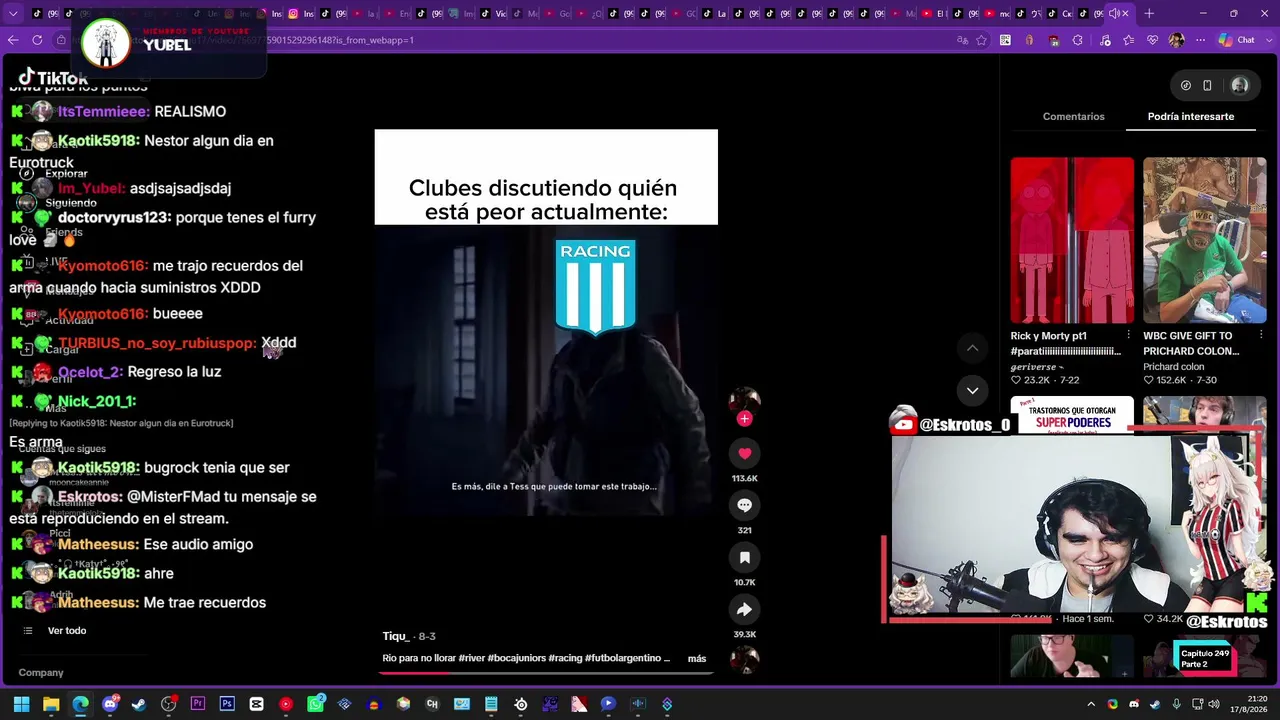Add this page to favorites with the star
Screen dimensions: 1280x720
coord(981,40)
